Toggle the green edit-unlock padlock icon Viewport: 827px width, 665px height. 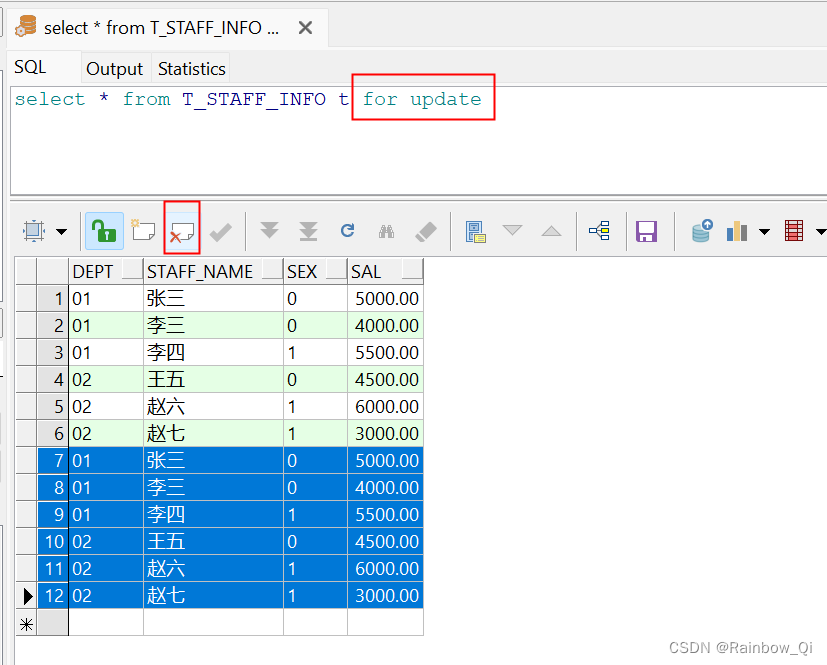[103, 230]
